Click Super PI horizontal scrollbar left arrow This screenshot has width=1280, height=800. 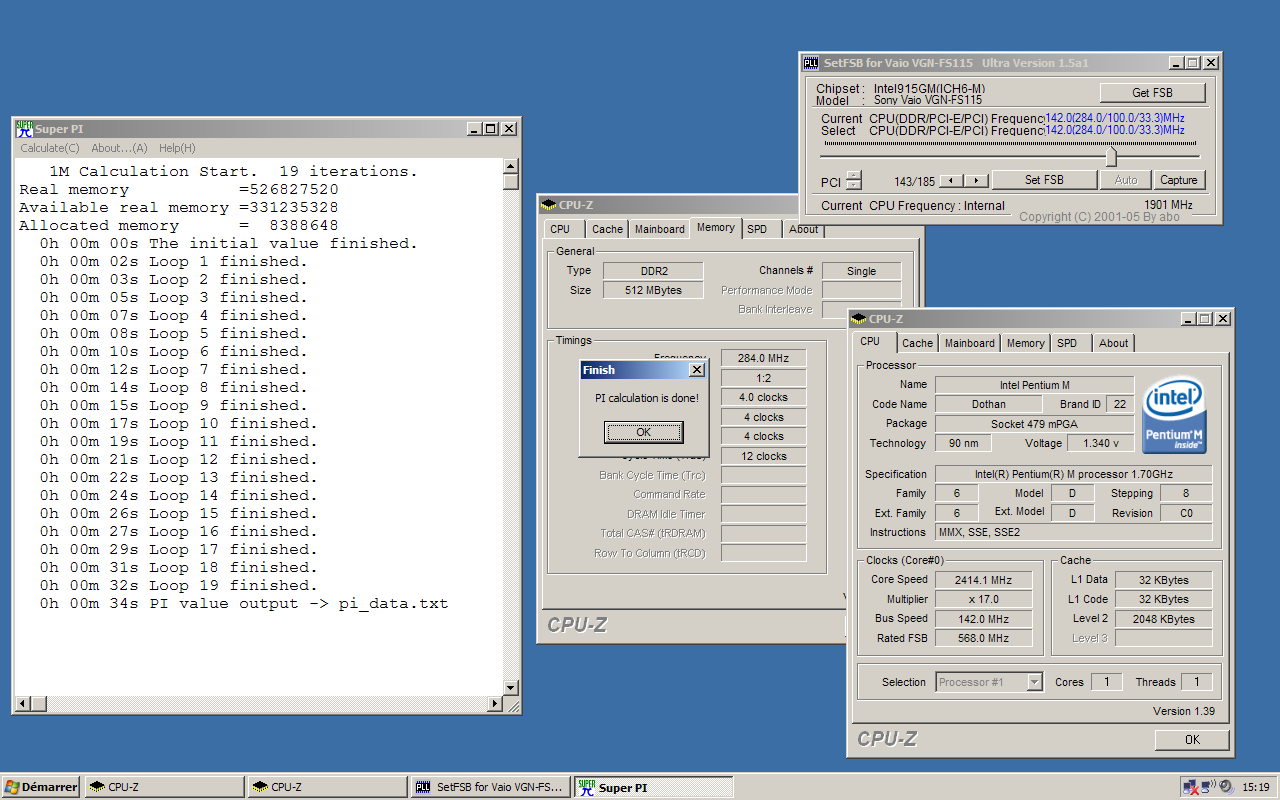tap(23, 704)
